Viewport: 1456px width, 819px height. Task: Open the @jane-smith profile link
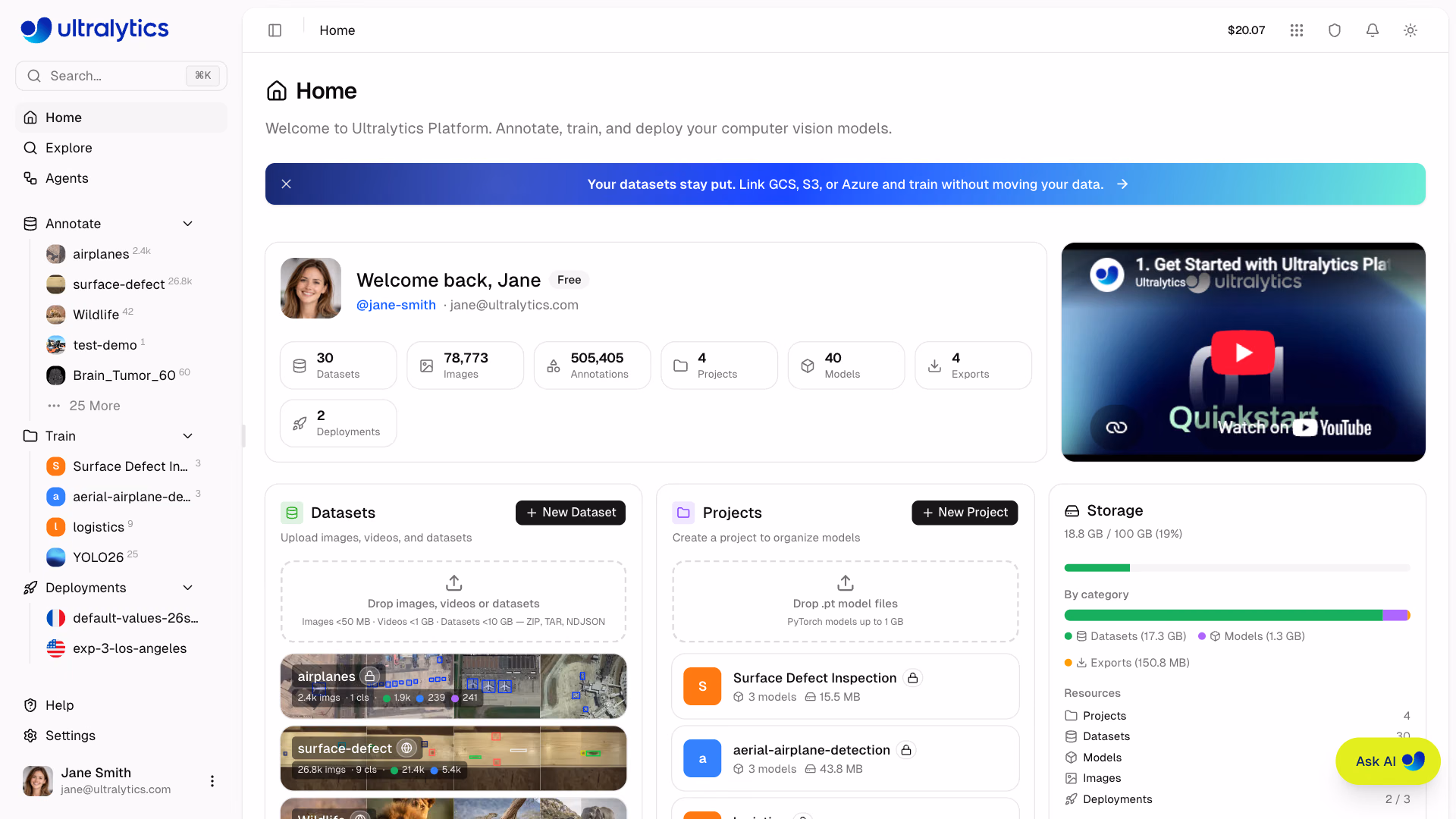pos(396,305)
